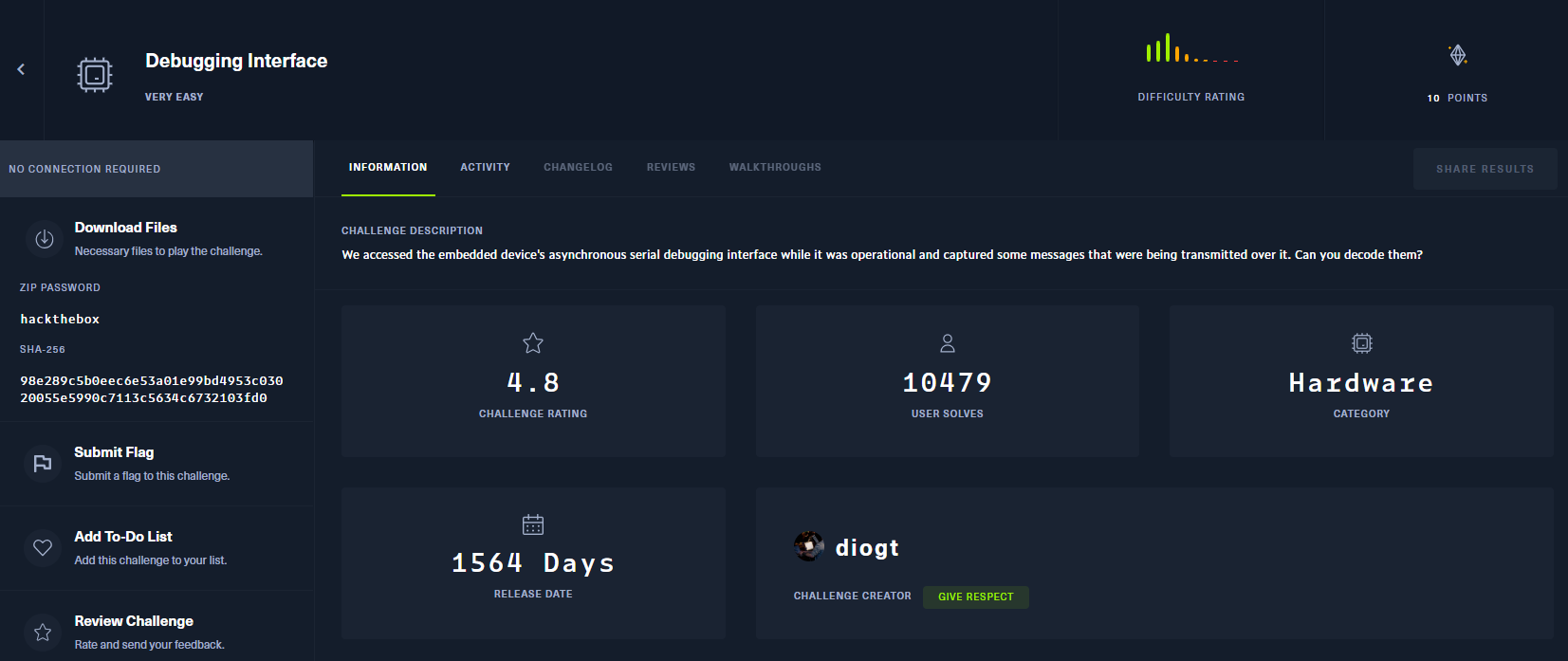This screenshot has height=661, width=1568.
Task: Click the challenge rating star icon
Action: [x=533, y=343]
